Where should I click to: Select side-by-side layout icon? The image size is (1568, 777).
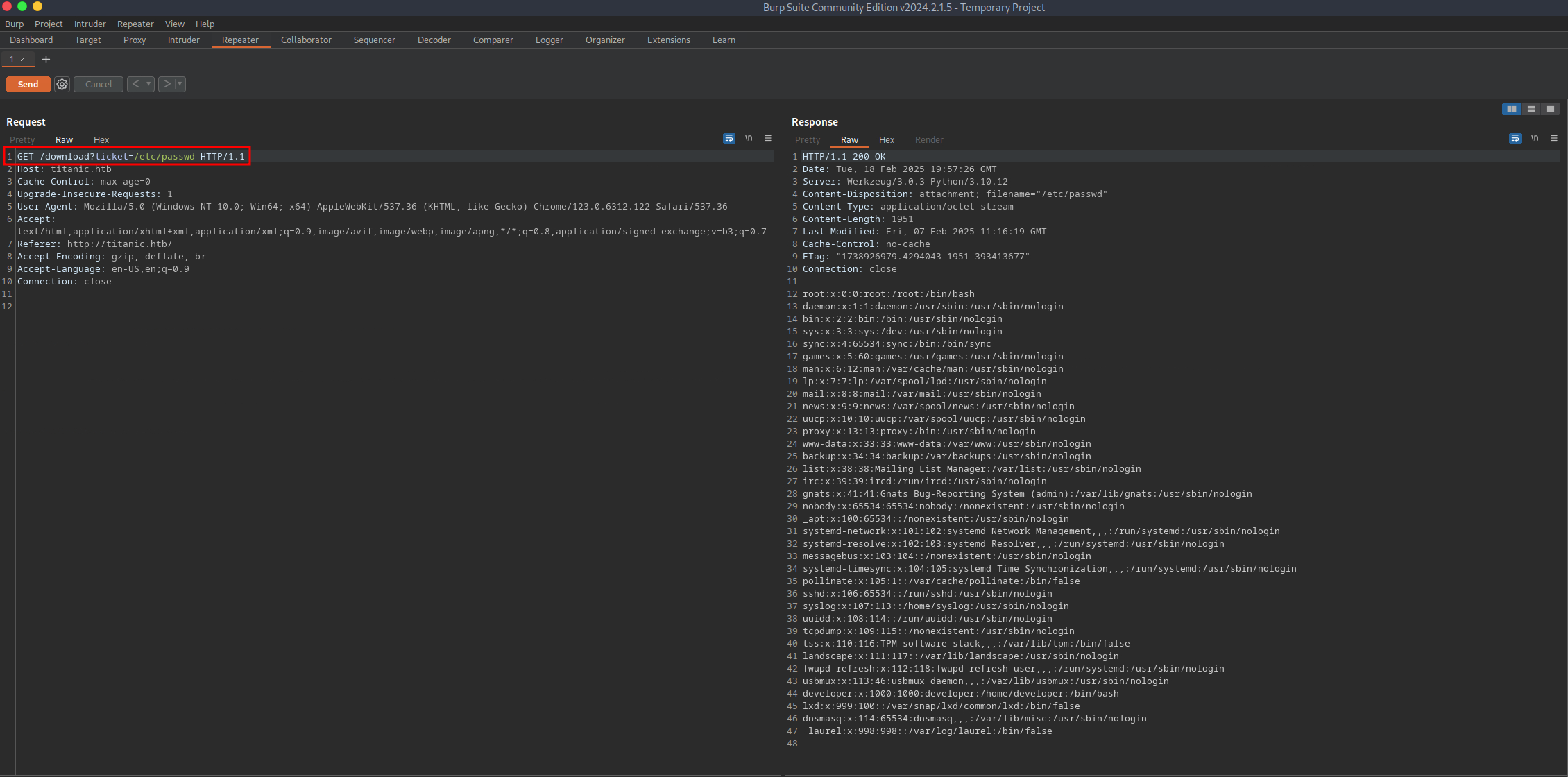pyautogui.click(x=1511, y=109)
